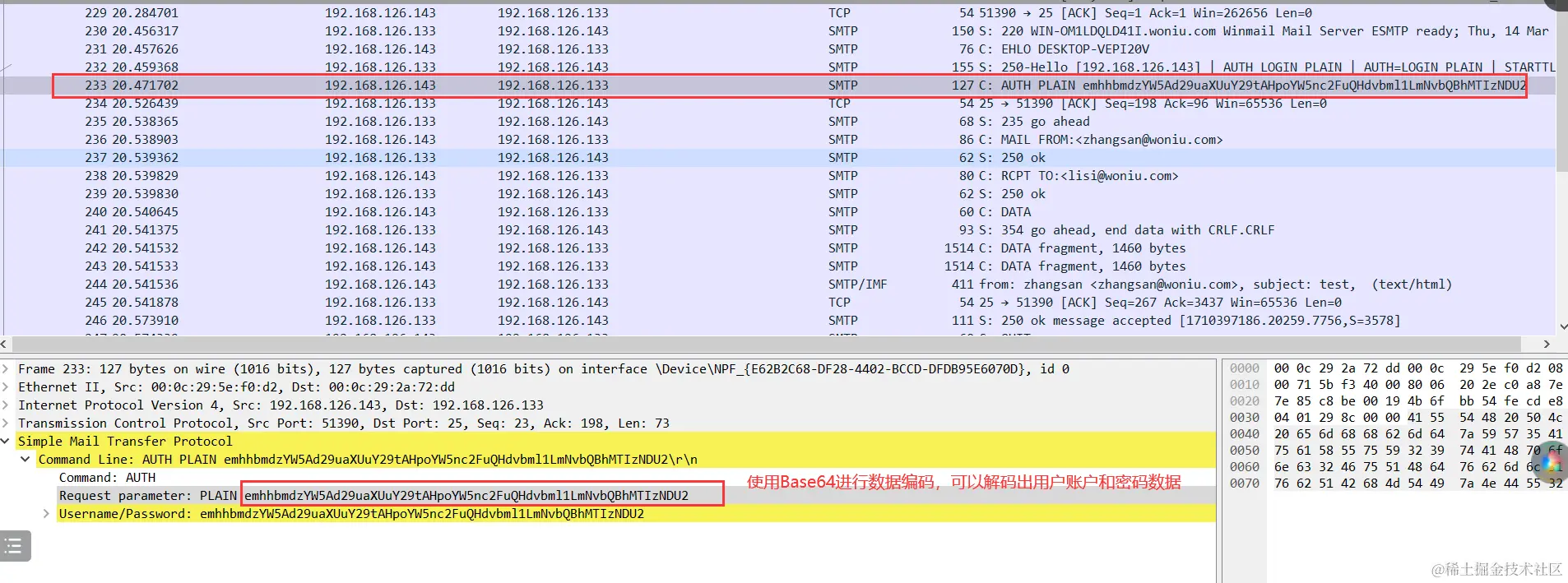Select packet 239 '250 ok' row
Viewport: 1568px width, 583px height.
pos(779,194)
